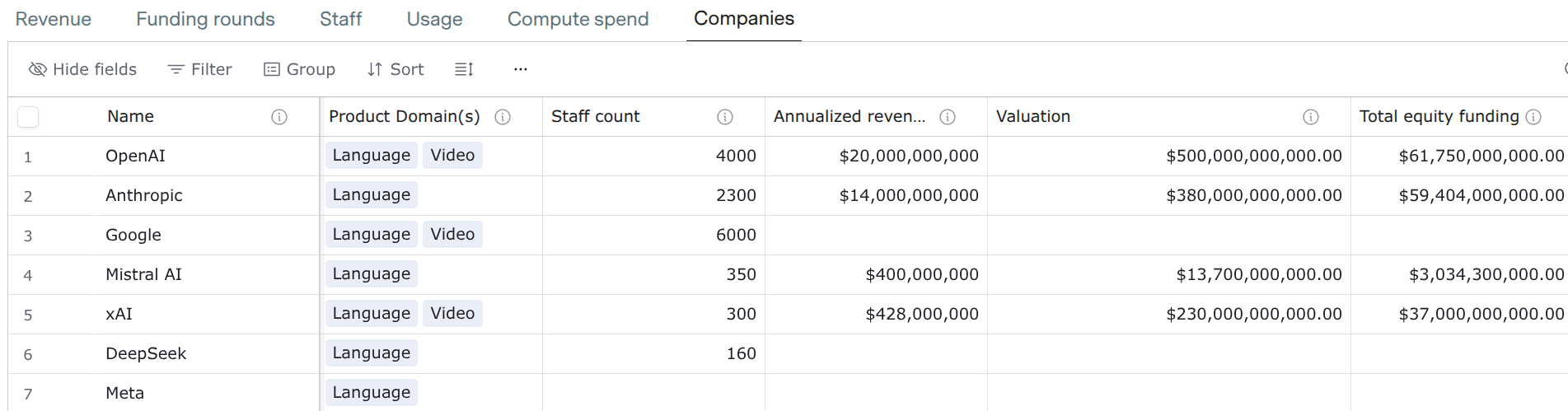Open the Filter options
1568x411 pixels.
[x=199, y=69]
